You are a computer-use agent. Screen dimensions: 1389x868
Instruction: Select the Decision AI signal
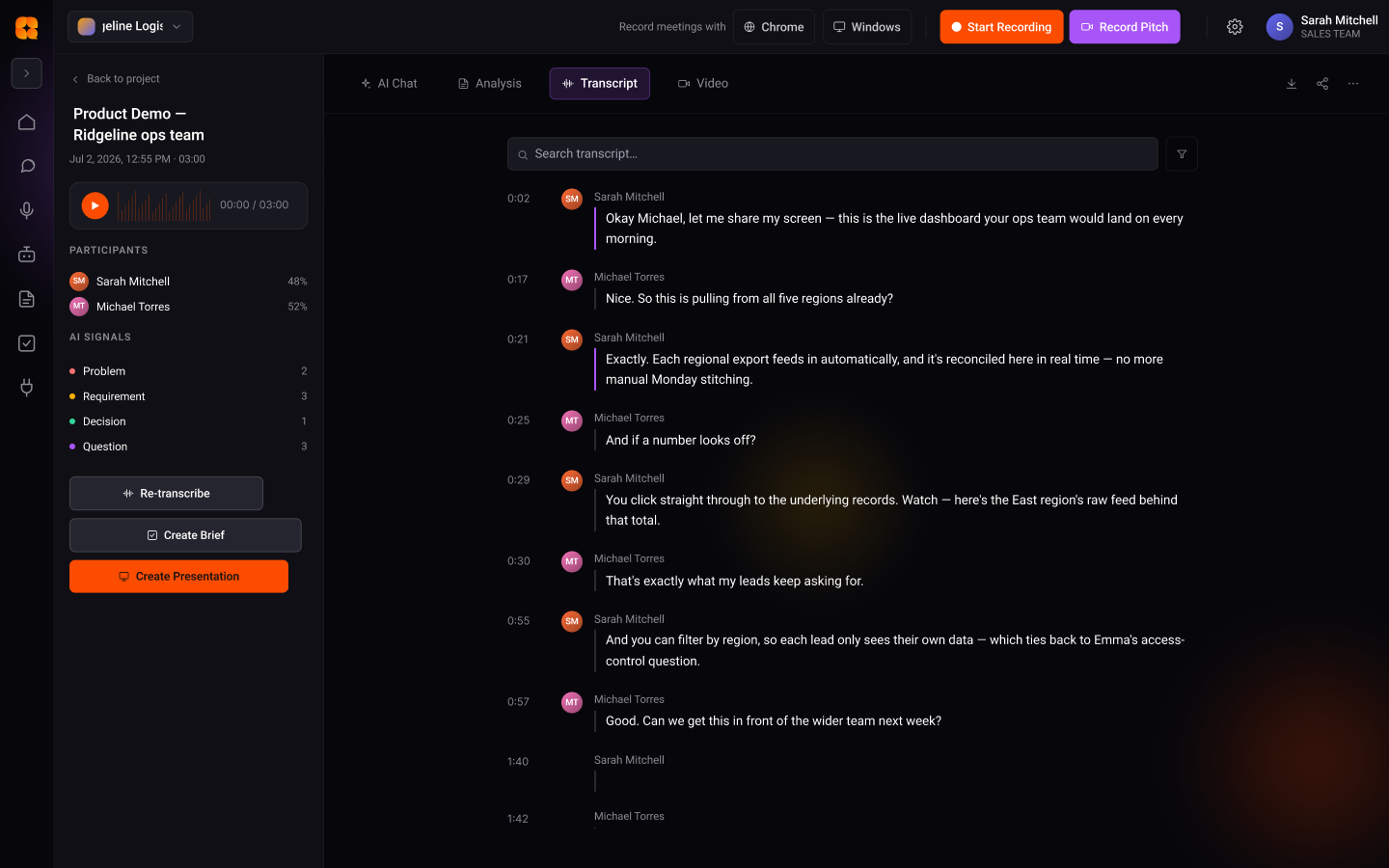[188, 421]
